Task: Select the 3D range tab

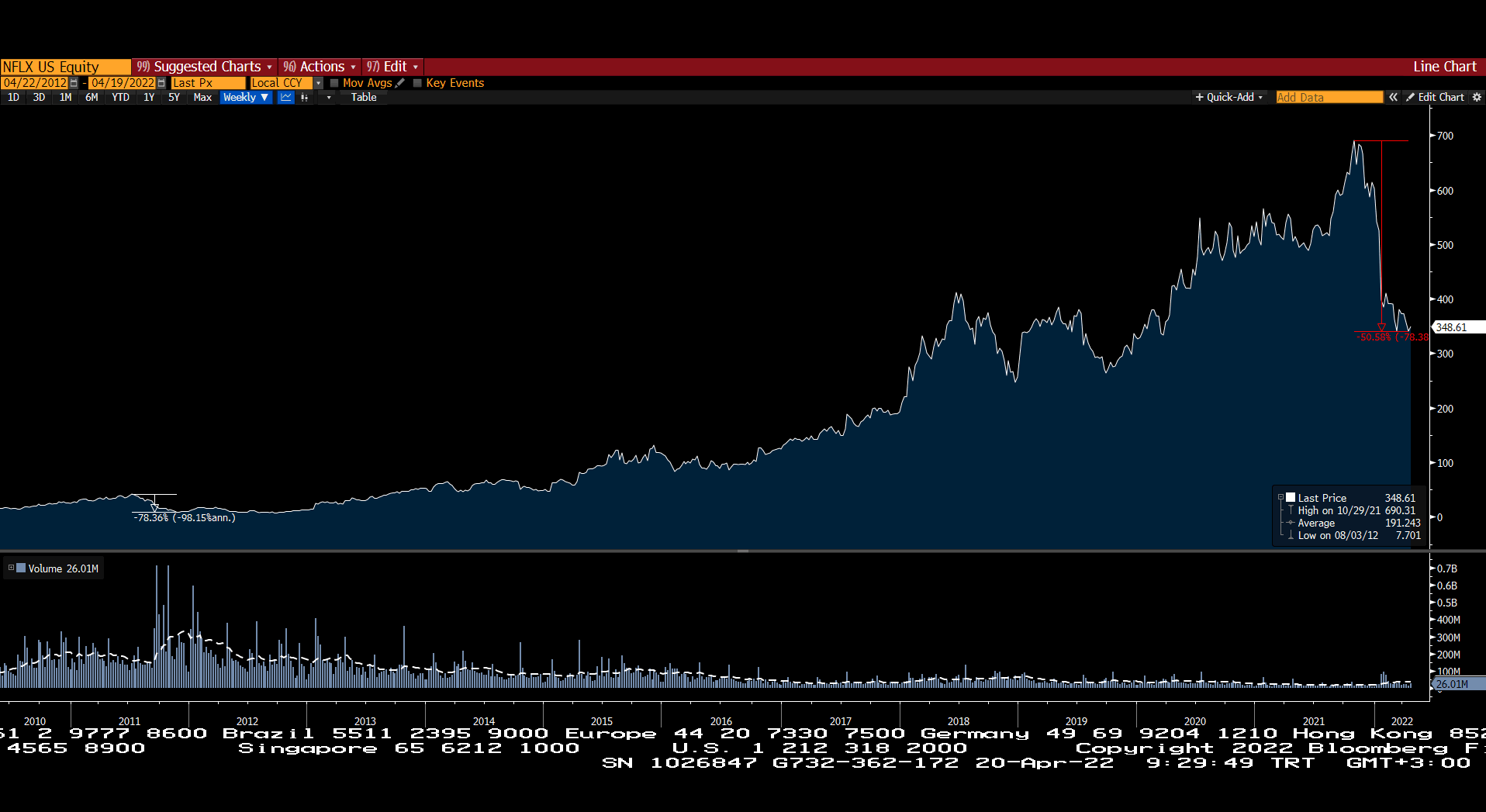Action: (39, 97)
